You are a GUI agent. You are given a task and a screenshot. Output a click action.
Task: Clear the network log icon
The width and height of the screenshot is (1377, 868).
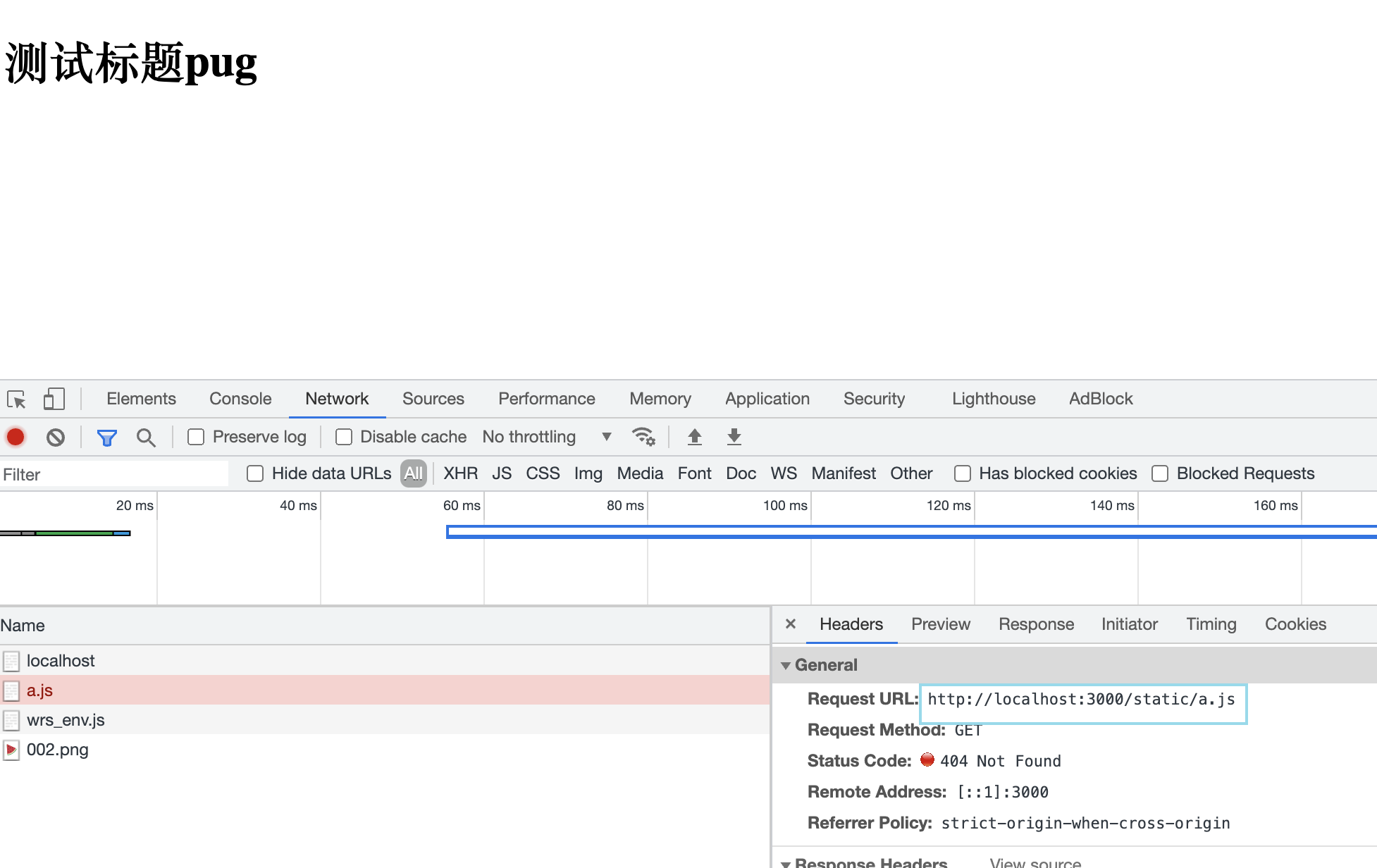coord(56,437)
